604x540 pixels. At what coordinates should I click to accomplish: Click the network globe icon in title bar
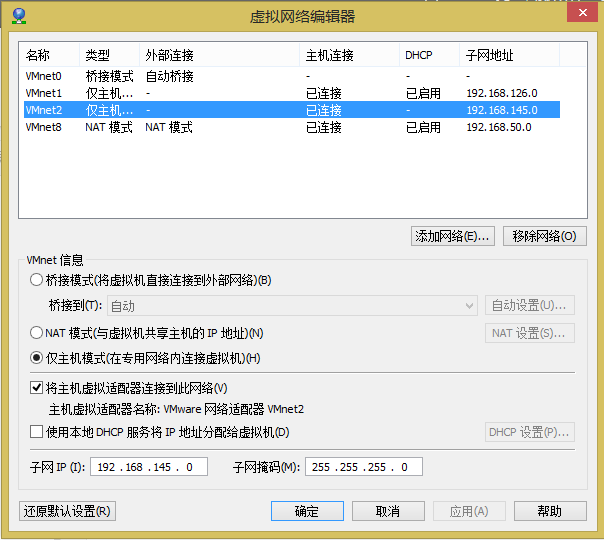point(19,16)
